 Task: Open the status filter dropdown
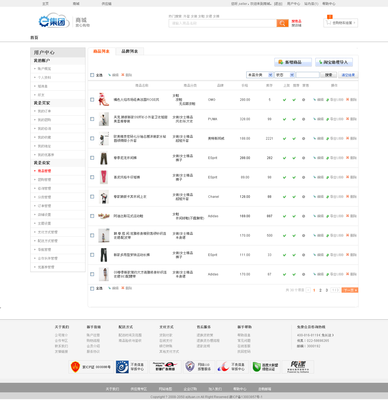click(x=284, y=75)
